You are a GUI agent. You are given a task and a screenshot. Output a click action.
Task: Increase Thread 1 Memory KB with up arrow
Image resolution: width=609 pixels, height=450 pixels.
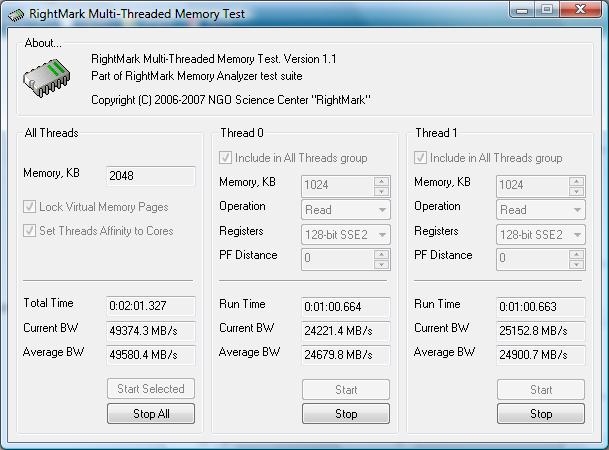(576, 181)
